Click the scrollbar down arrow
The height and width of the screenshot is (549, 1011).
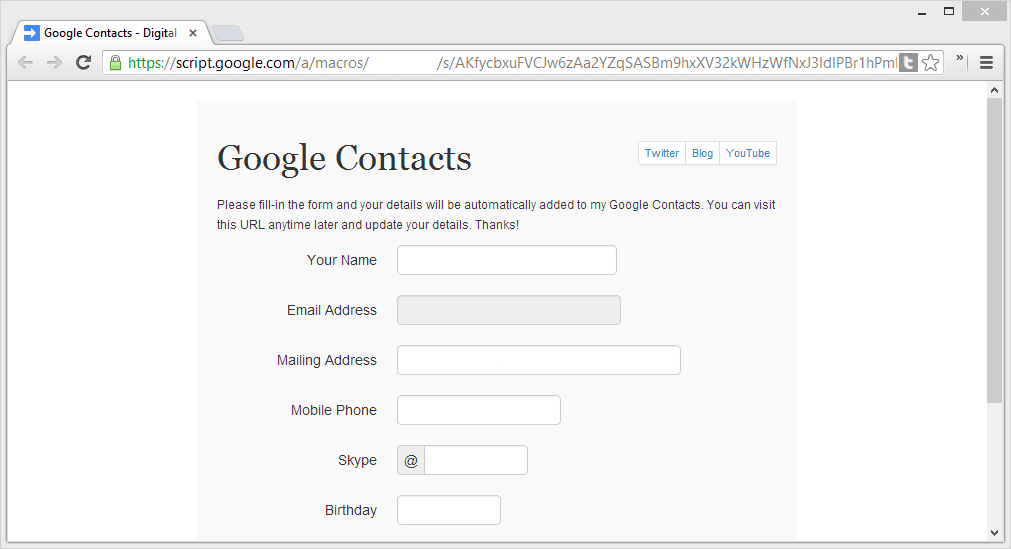[994, 533]
